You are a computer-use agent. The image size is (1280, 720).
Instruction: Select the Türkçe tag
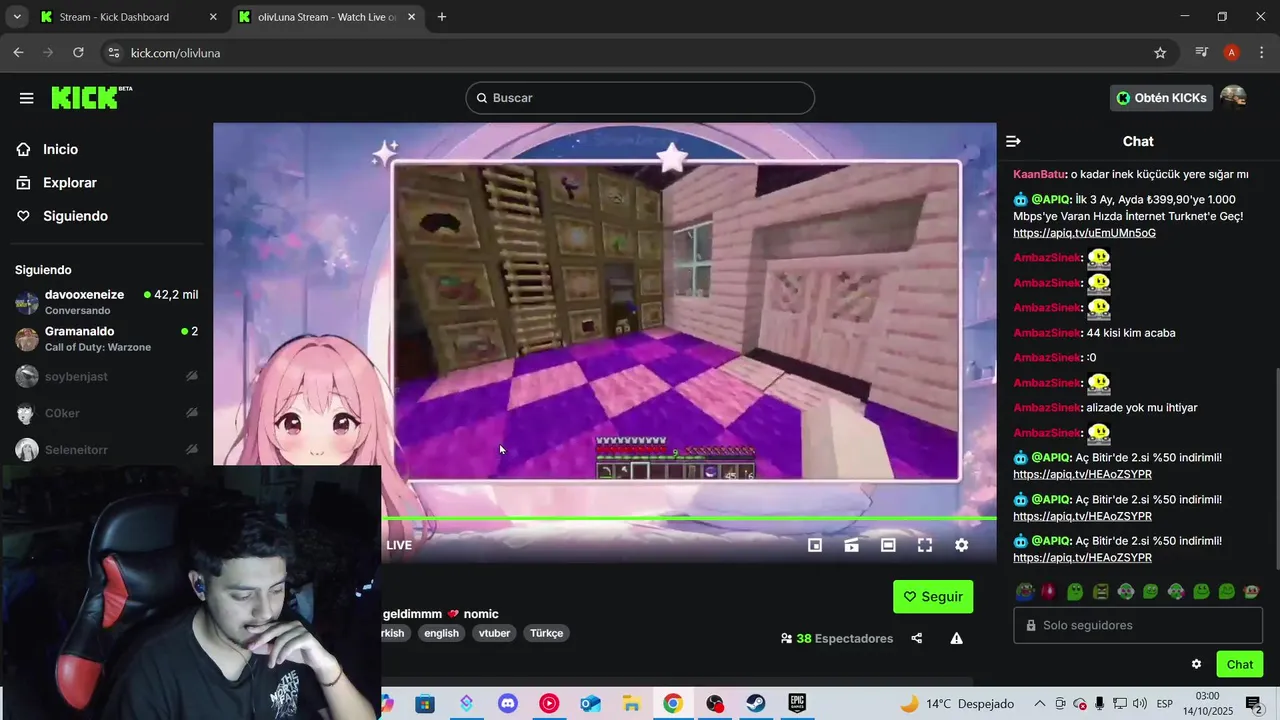pyautogui.click(x=547, y=633)
